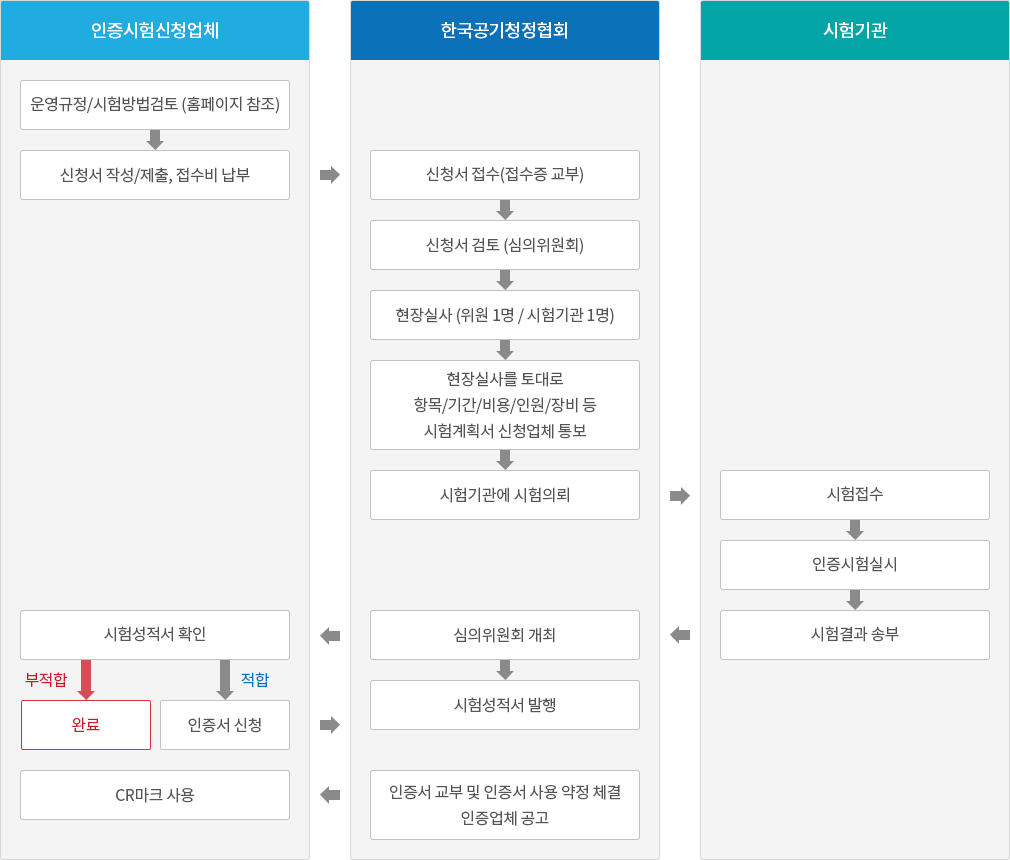Image resolution: width=1010 pixels, height=860 pixels.
Task: Click down arrow below 신청서 검토 box
Action: click(x=505, y=280)
